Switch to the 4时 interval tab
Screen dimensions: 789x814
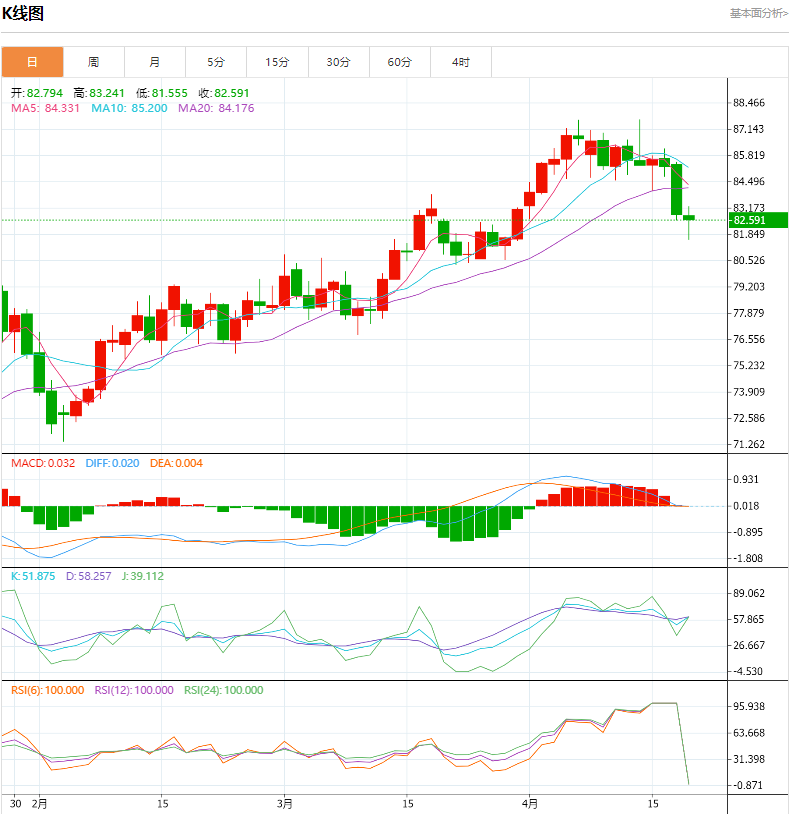[x=461, y=62]
